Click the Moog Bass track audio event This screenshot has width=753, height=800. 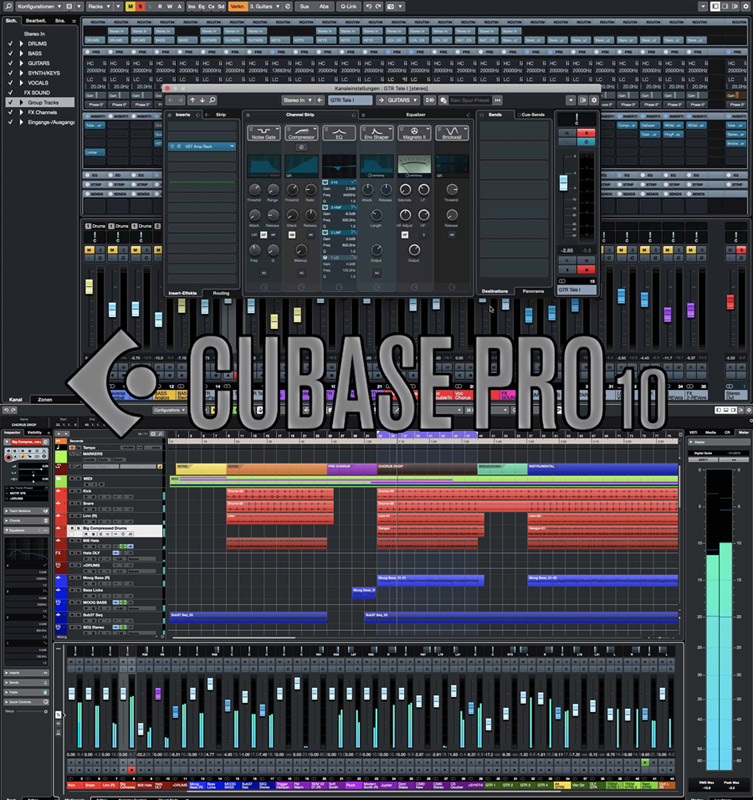pos(430,581)
